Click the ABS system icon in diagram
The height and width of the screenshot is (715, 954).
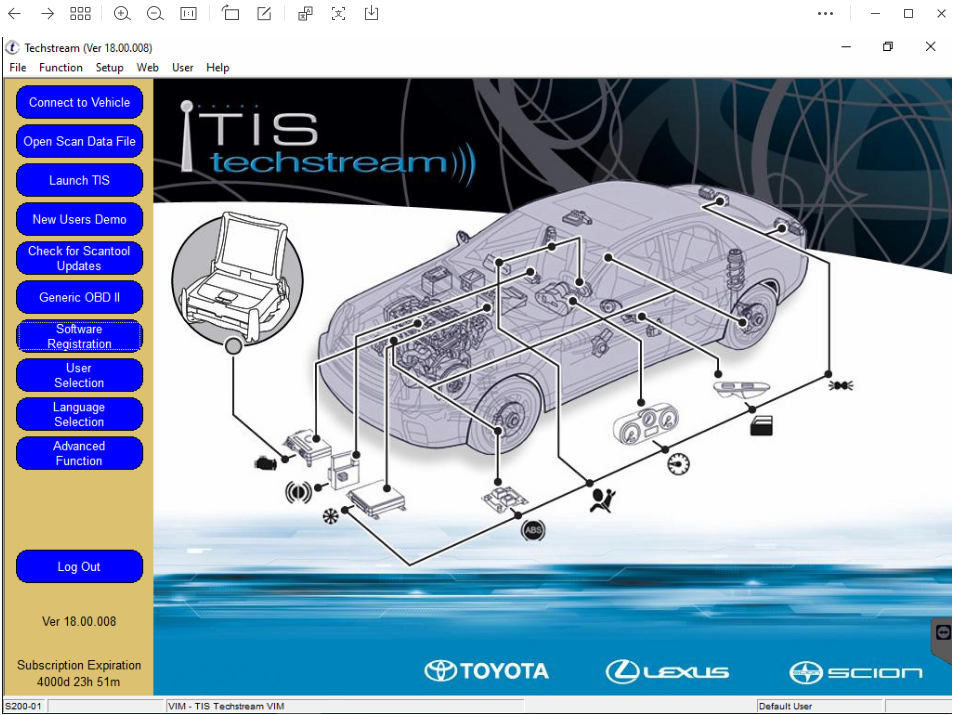533,530
